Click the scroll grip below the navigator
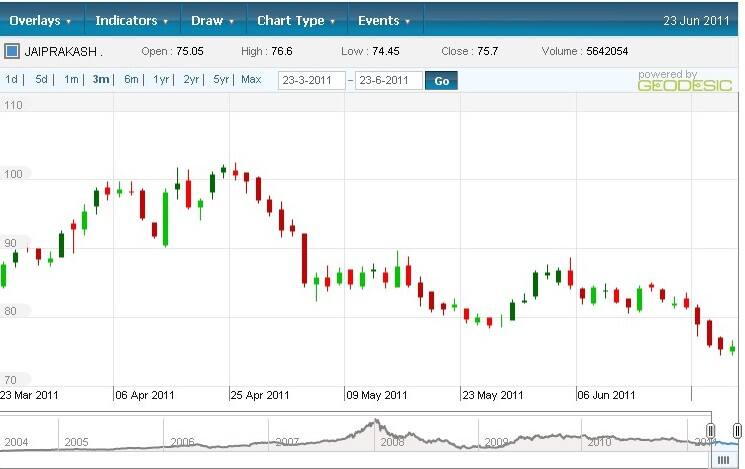Image resolution: width=745 pixels, height=469 pixels. click(x=723, y=459)
